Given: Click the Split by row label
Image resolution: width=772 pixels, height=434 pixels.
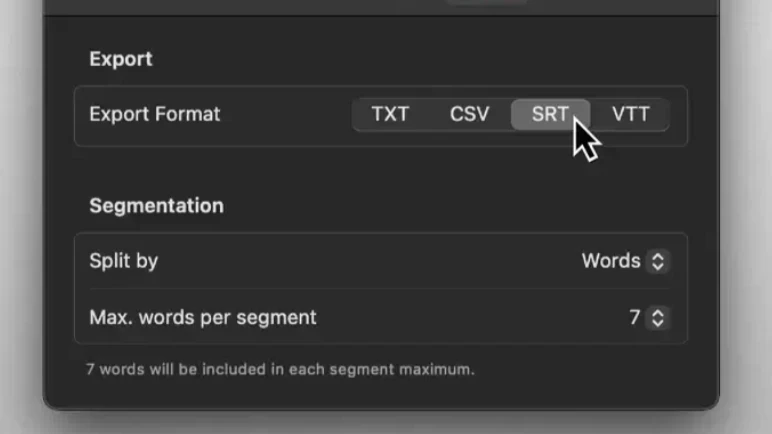Looking at the screenshot, I should 124,261.
